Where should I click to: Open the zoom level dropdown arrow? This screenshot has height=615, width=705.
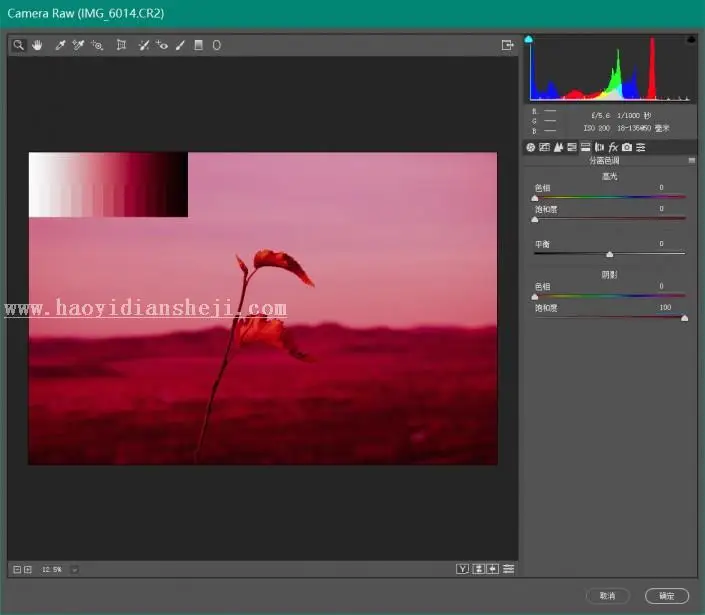pos(75,570)
